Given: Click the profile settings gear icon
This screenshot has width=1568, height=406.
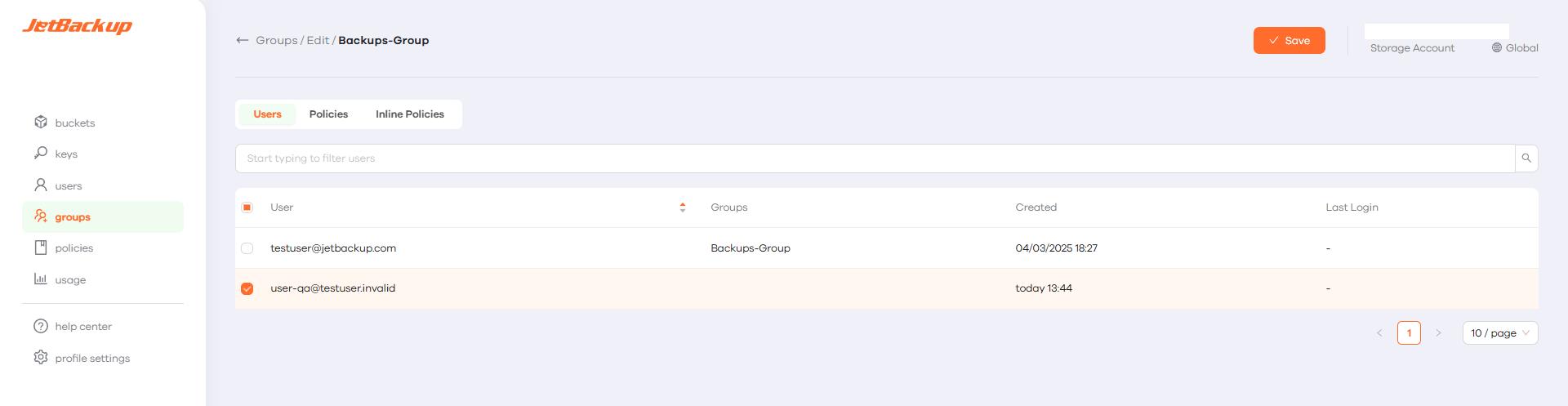Looking at the screenshot, I should [41, 358].
